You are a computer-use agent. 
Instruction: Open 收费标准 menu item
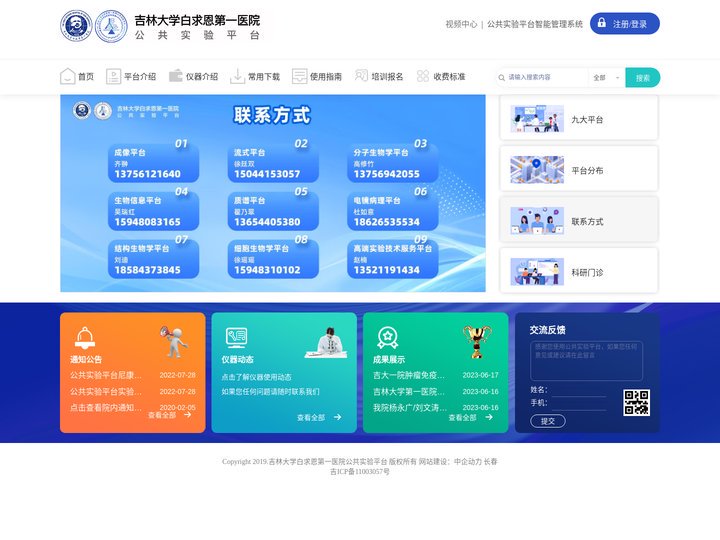pyautogui.click(x=449, y=77)
